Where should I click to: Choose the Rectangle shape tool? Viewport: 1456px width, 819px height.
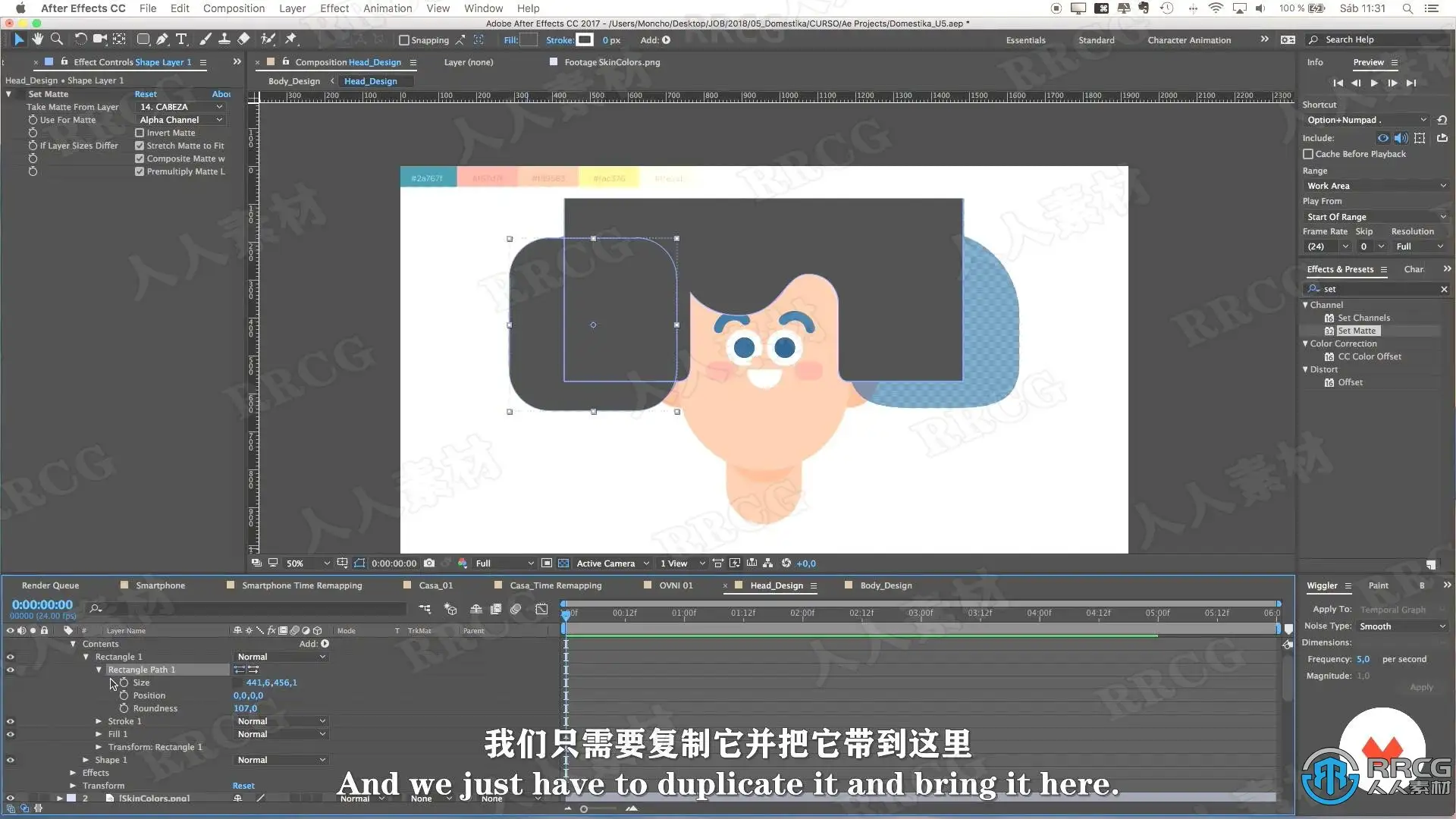(x=143, y=39)
